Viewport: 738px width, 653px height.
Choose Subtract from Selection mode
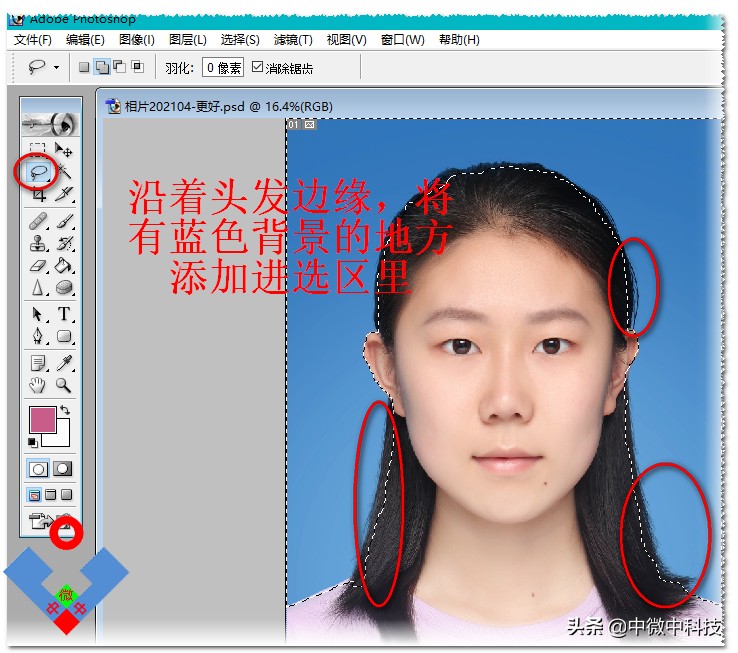(120, 67)
